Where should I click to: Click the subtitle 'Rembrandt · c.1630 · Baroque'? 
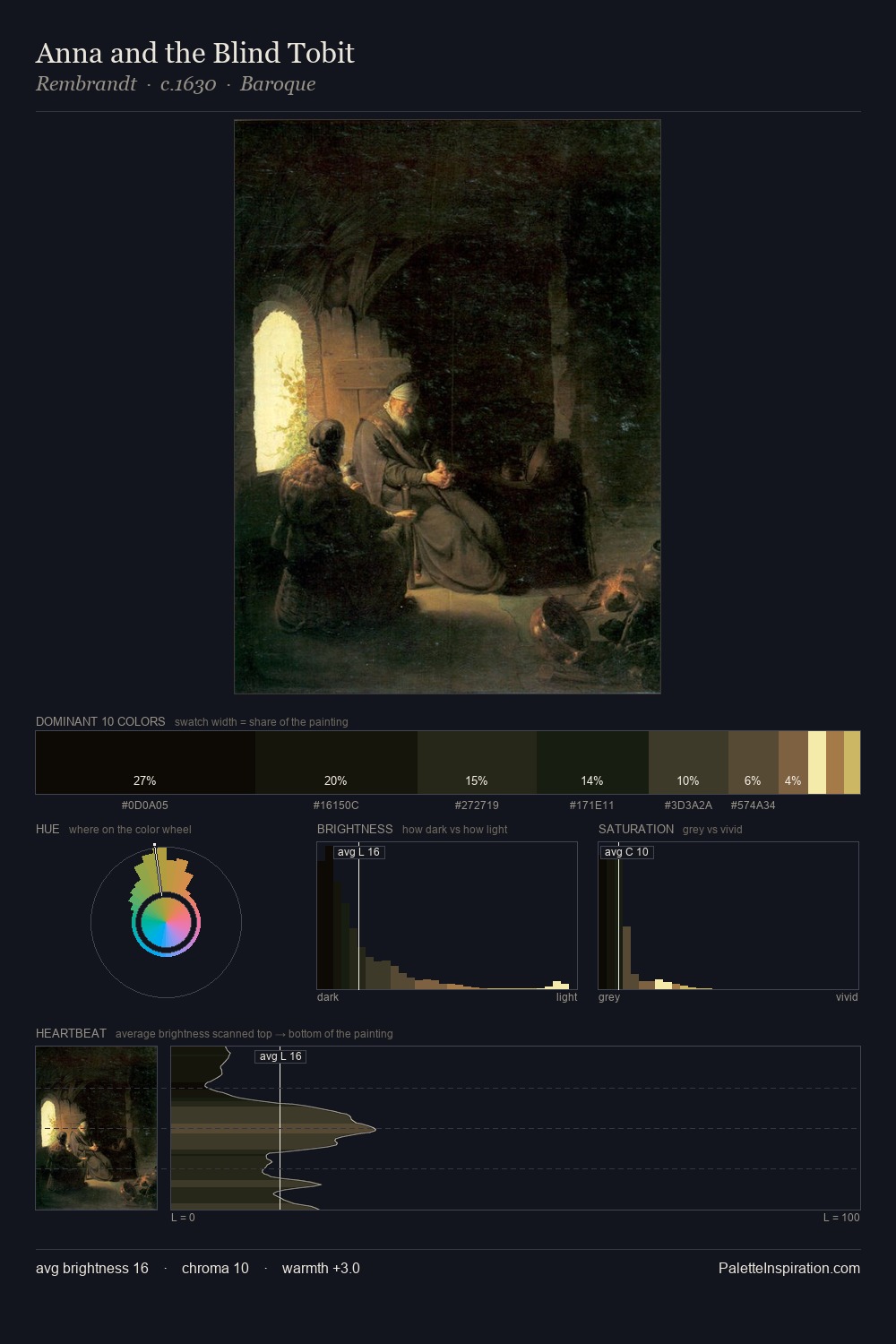176,84
